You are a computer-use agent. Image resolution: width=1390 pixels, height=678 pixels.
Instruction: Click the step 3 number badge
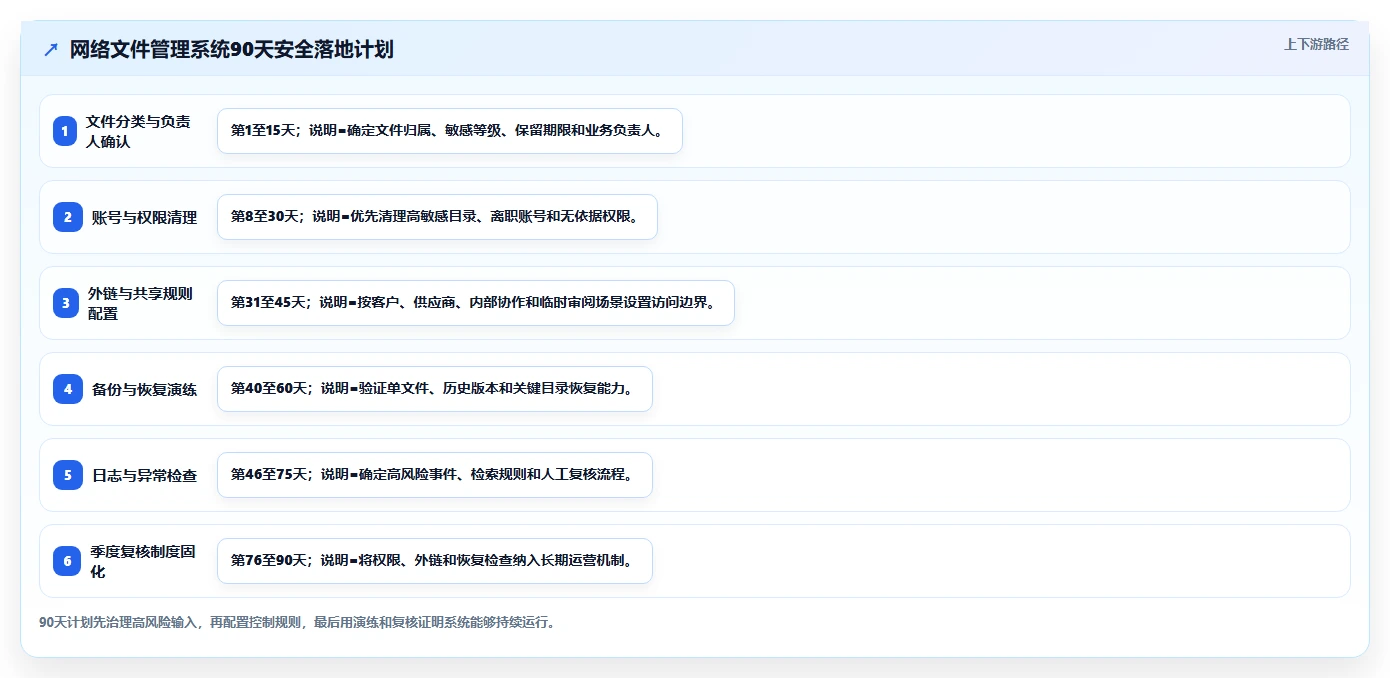pos(66,303)
